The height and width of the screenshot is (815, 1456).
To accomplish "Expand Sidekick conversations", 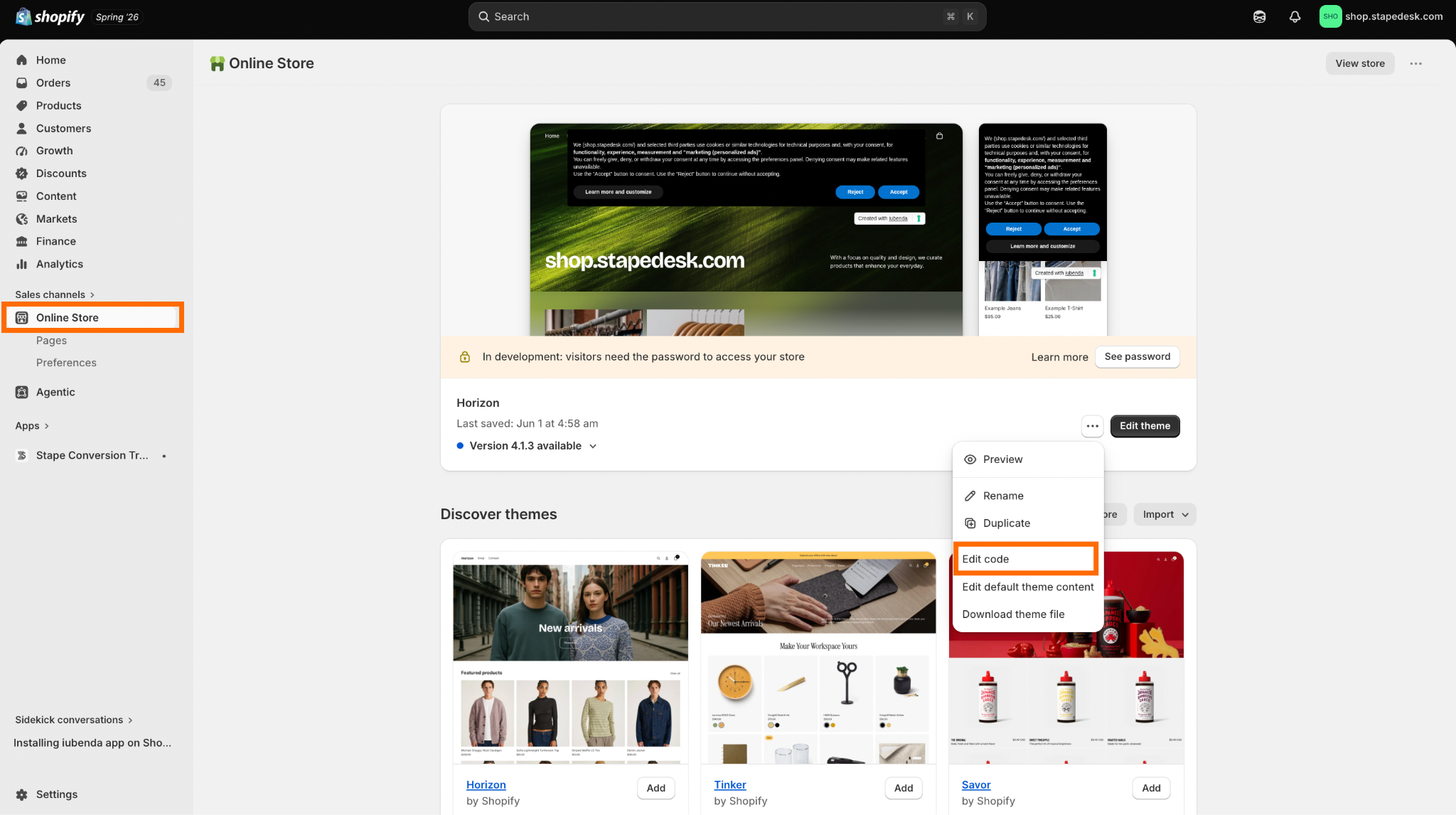I will point(74,720).
